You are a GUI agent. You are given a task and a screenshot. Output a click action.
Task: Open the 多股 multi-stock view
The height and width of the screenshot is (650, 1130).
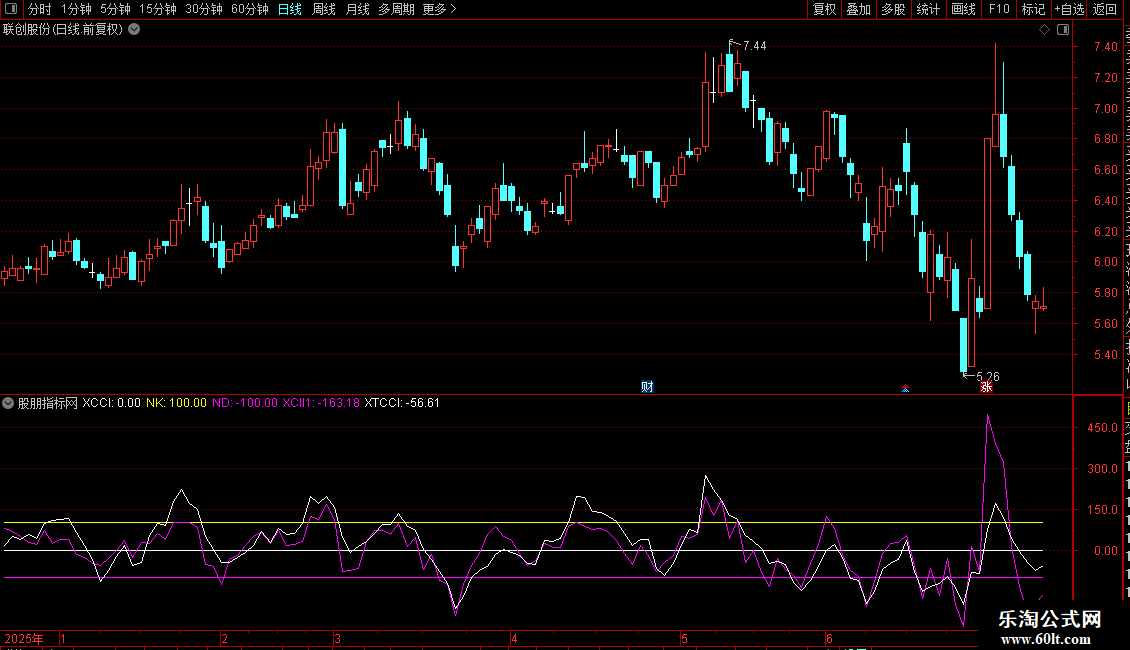click(x=893, y=9)
